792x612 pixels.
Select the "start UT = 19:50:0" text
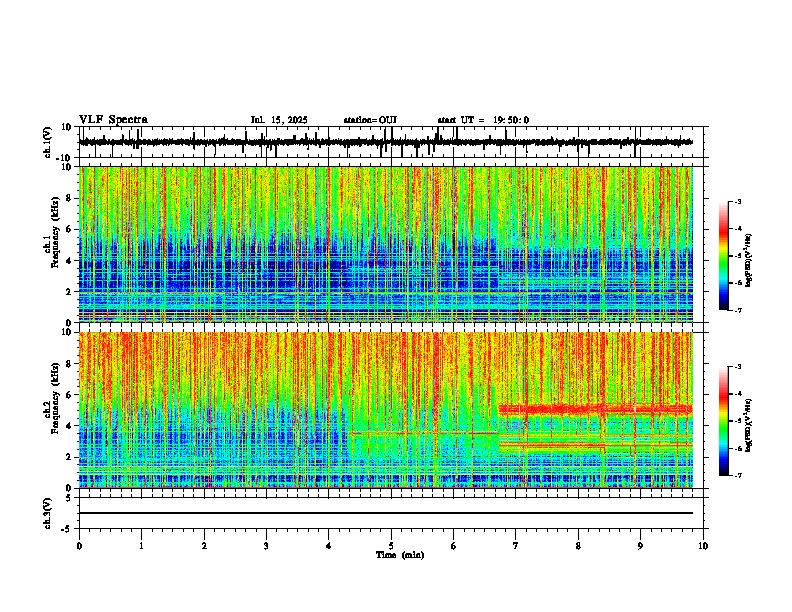pyautogui.click(x=483, y=120)
